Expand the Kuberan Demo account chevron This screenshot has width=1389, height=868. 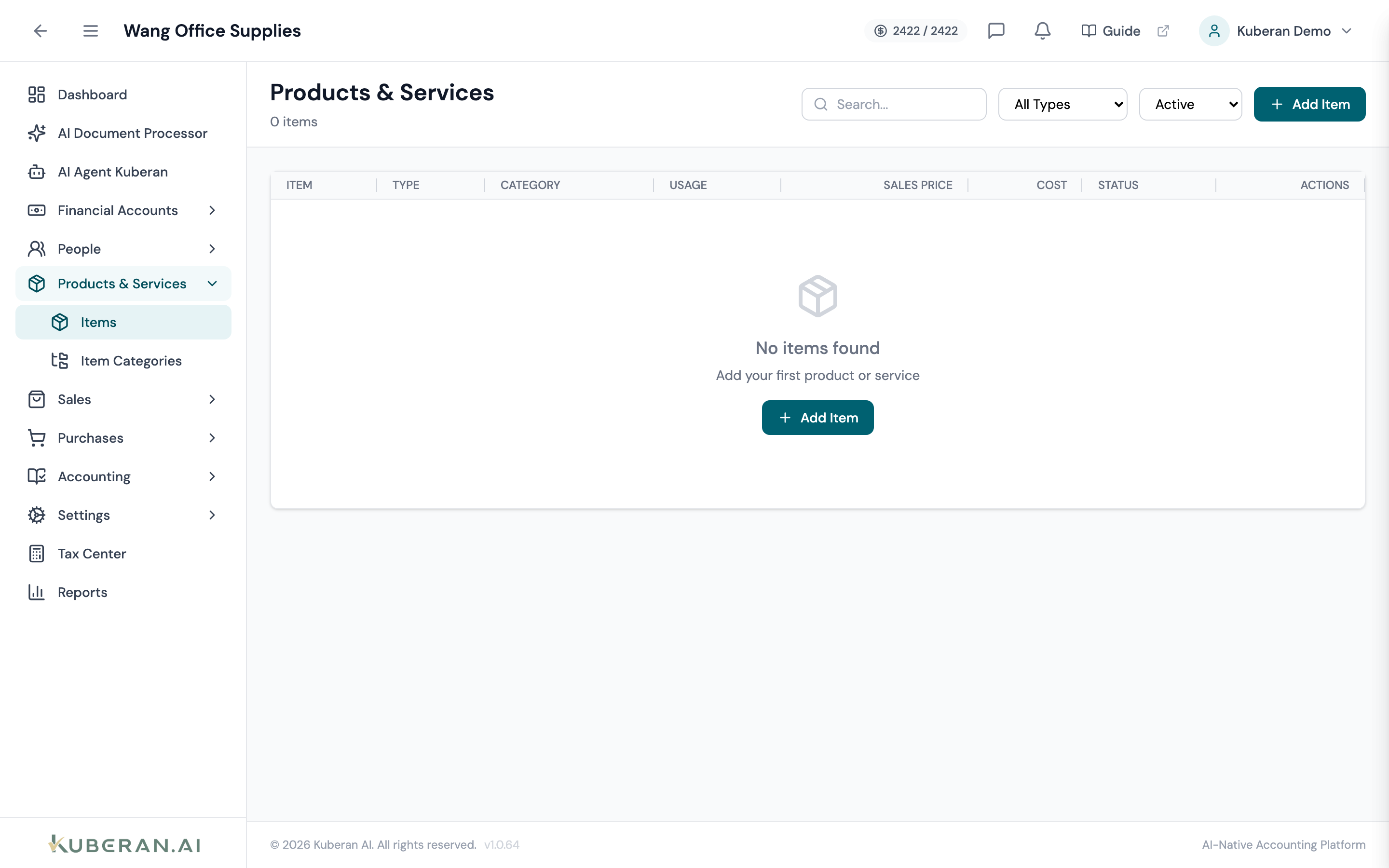click(1347, 31)
